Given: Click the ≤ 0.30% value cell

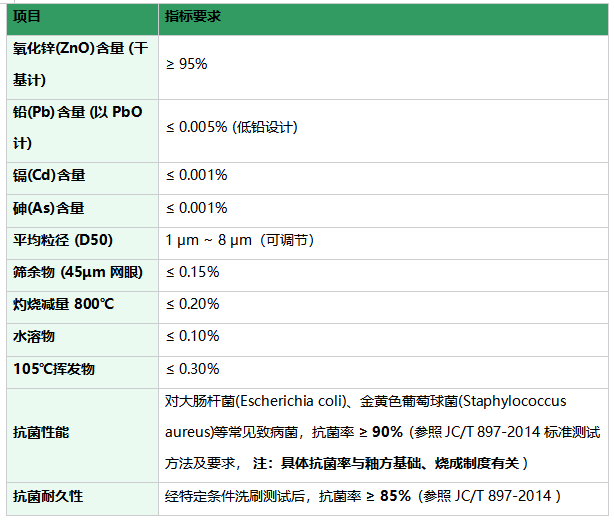Looking at the screenshot, I should click(x=383, y=372).
